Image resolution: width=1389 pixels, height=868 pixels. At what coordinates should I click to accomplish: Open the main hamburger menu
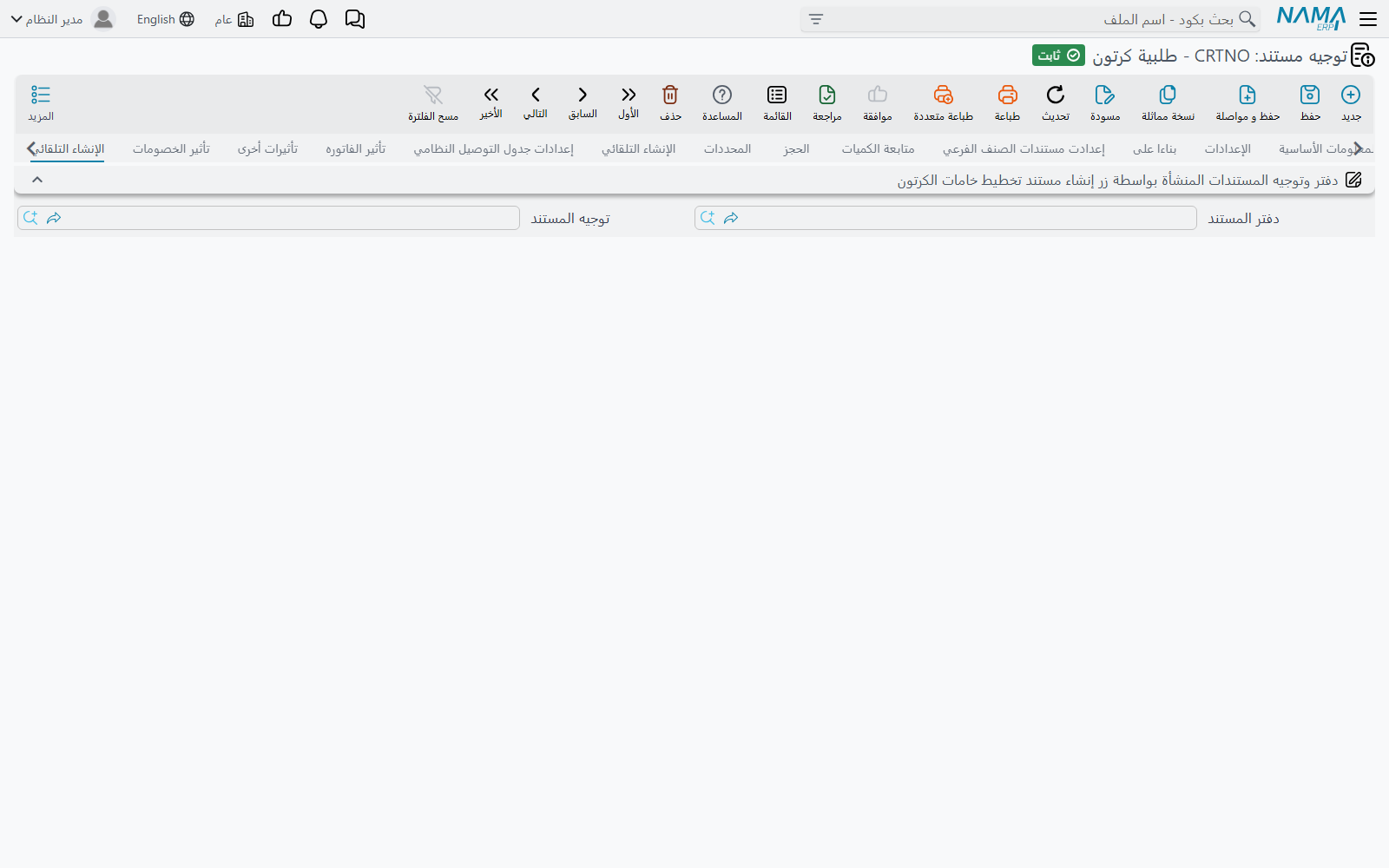click(1368, 19)
